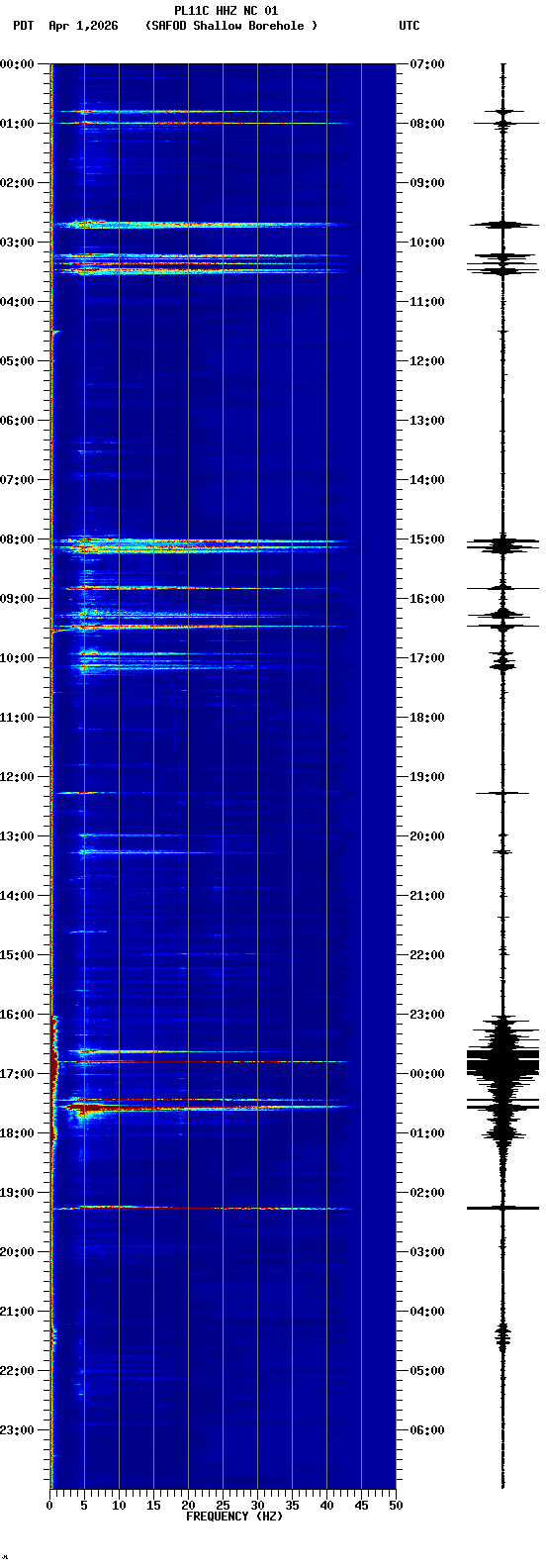The height and width of the screenshot is (1568, 546).
Task: Click the 02:00 label on PDT axis
Action: click(x=17, y=183)
